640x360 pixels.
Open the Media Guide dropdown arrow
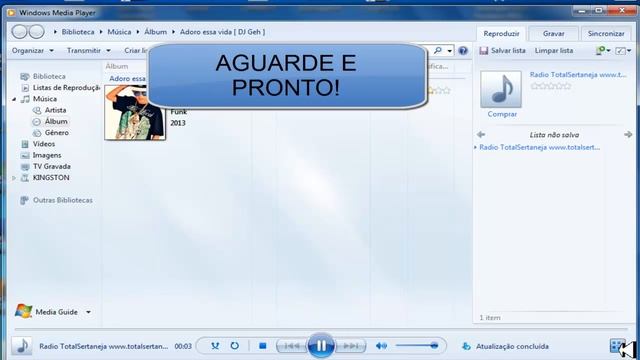(89, 312)
